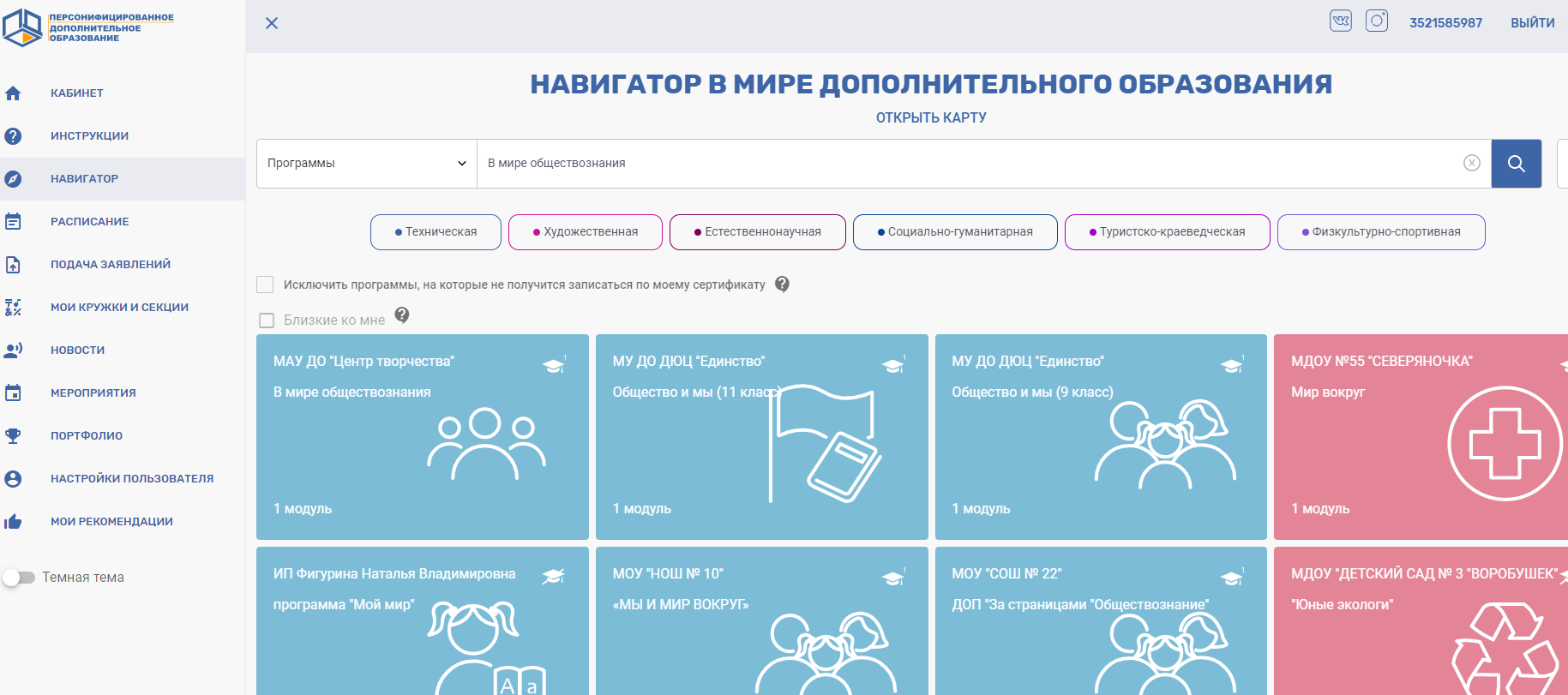Toggle the Темная тема switch
Screen dimensions: 1568x695
click(x=18, y=578)
